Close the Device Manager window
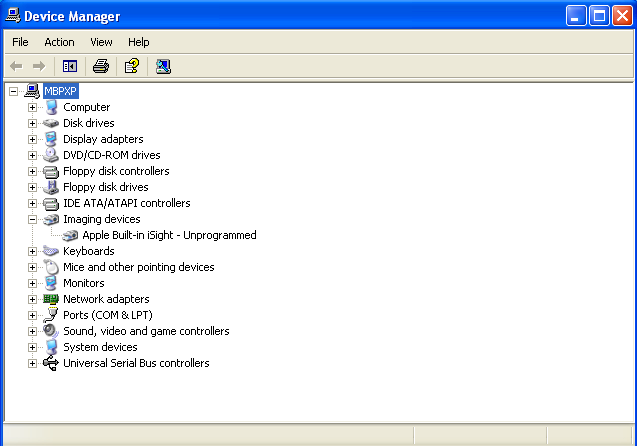The width and height of the screenshot is (637, 446). pos(622,16)
